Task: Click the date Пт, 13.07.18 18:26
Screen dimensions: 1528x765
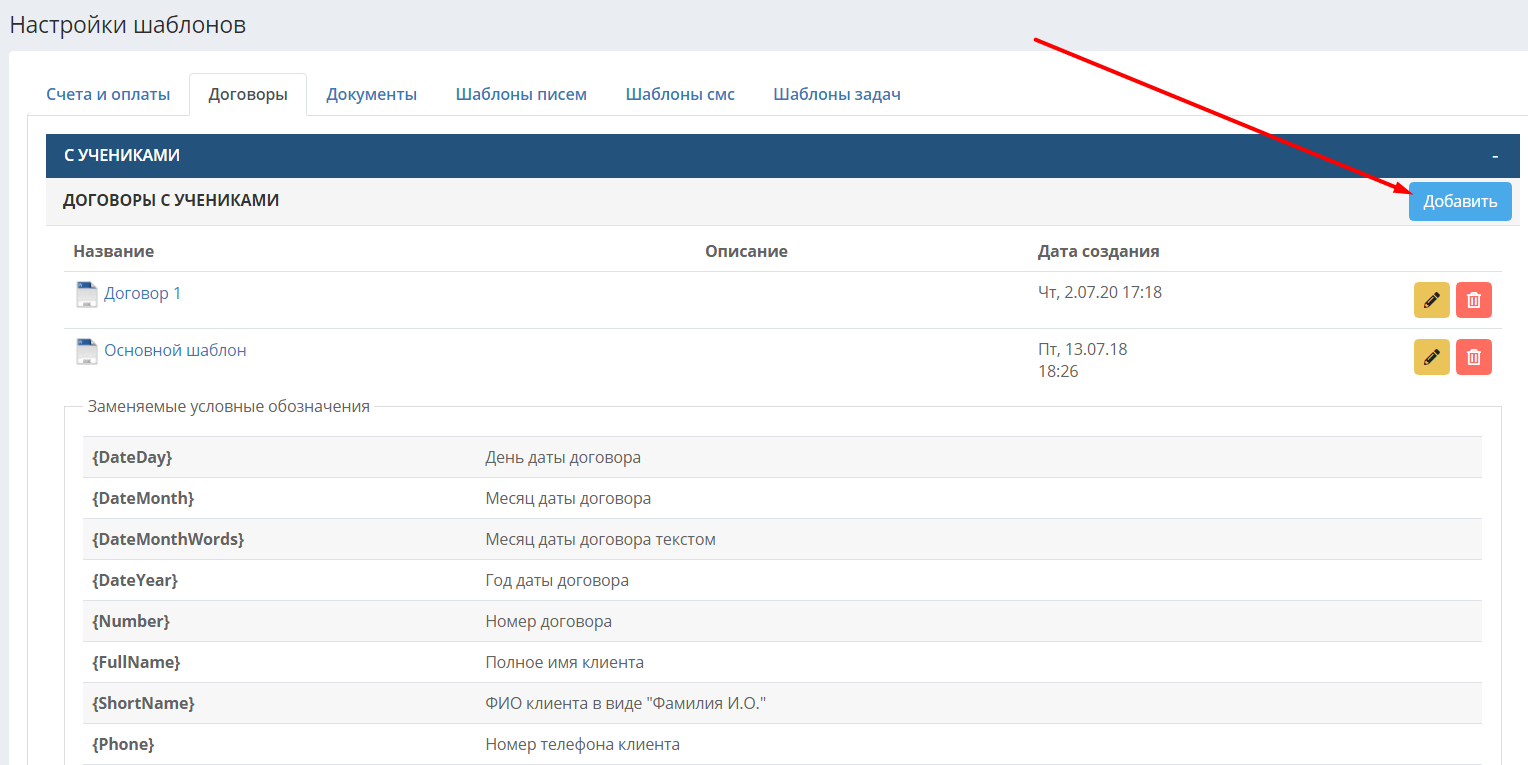Action: [1083, 360]
